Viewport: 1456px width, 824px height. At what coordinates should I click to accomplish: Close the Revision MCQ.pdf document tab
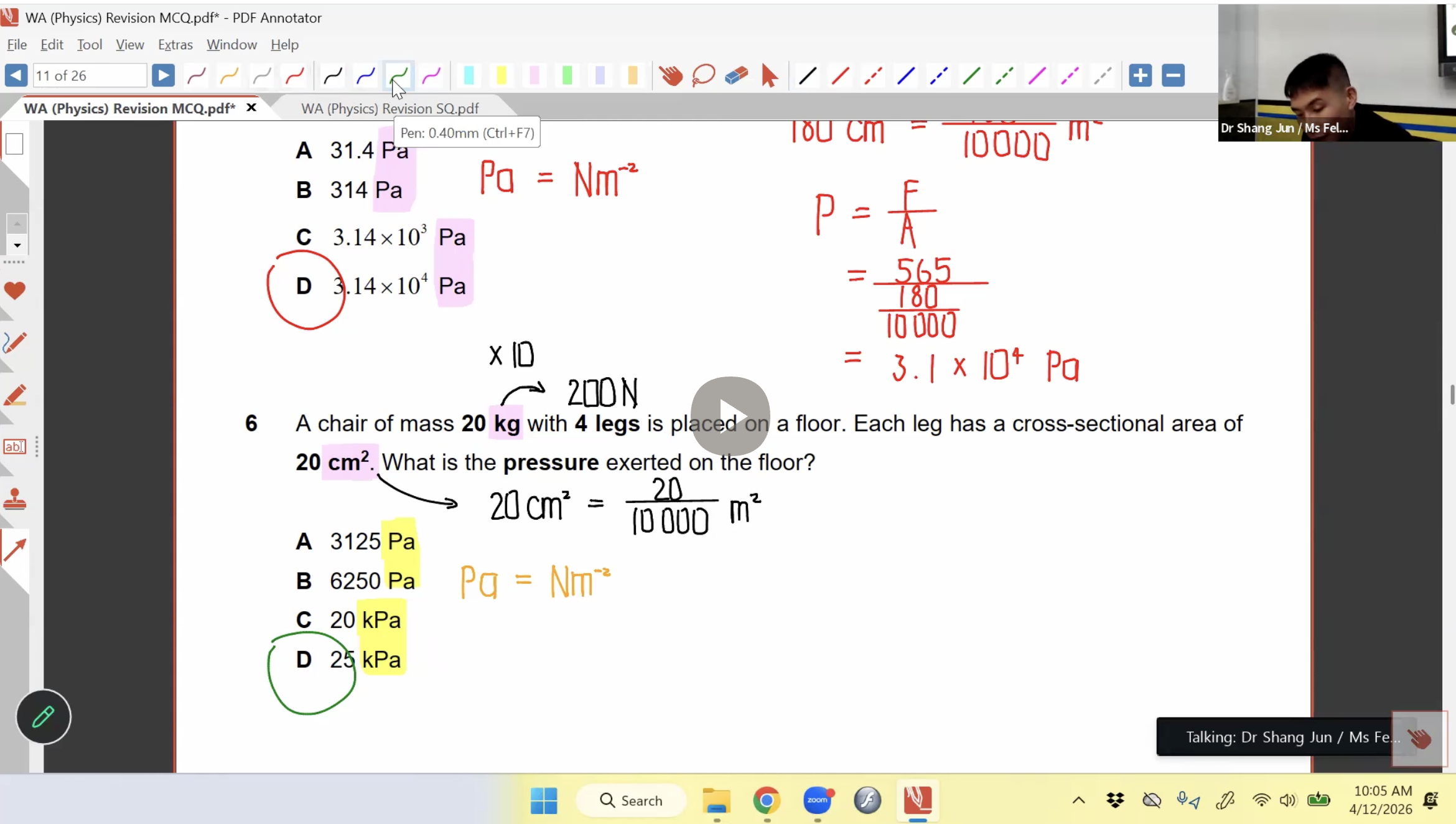point(251,108)
